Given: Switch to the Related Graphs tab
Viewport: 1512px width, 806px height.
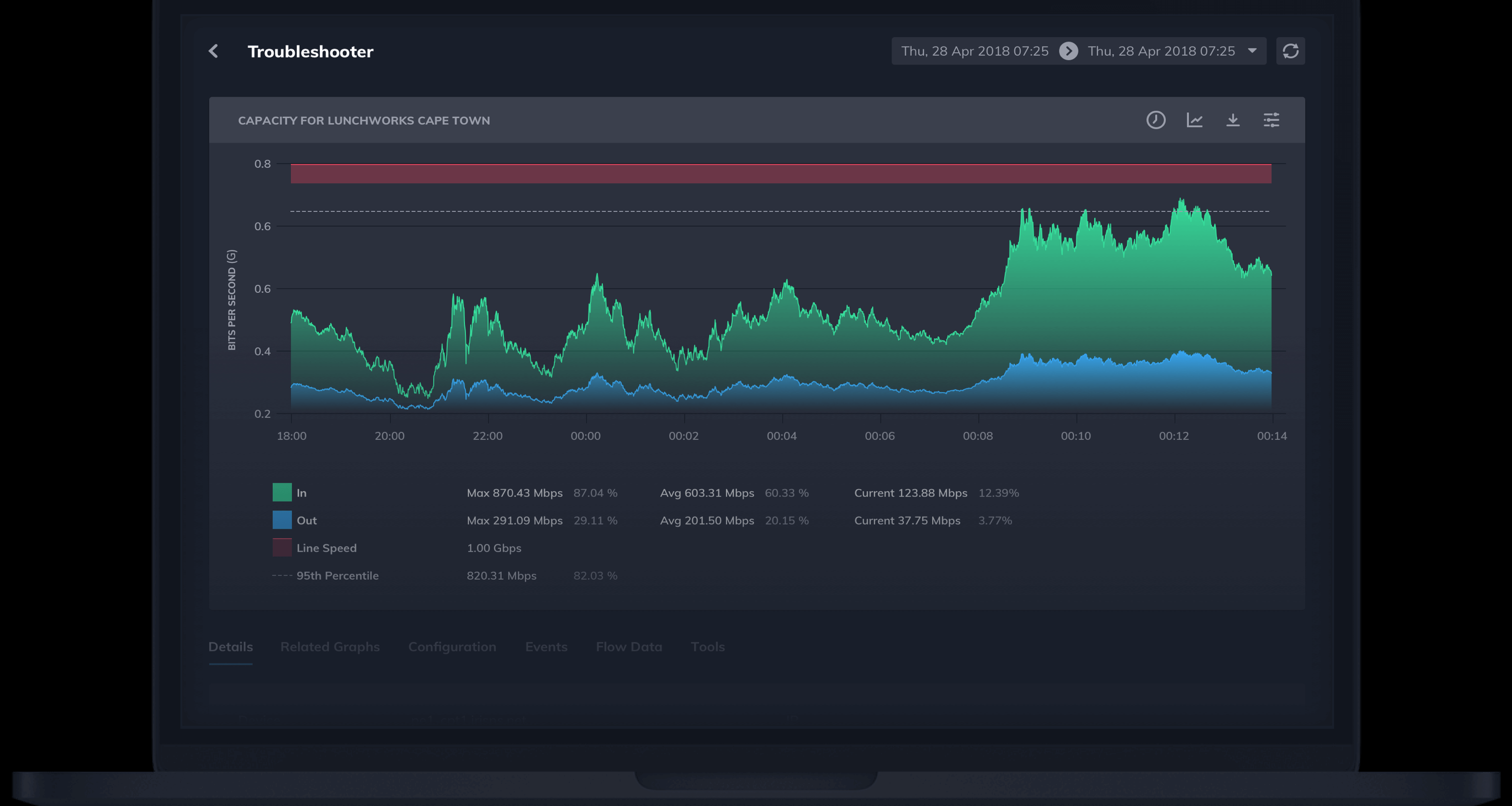Looking at the screenshot, I should [x=330, y=646].
